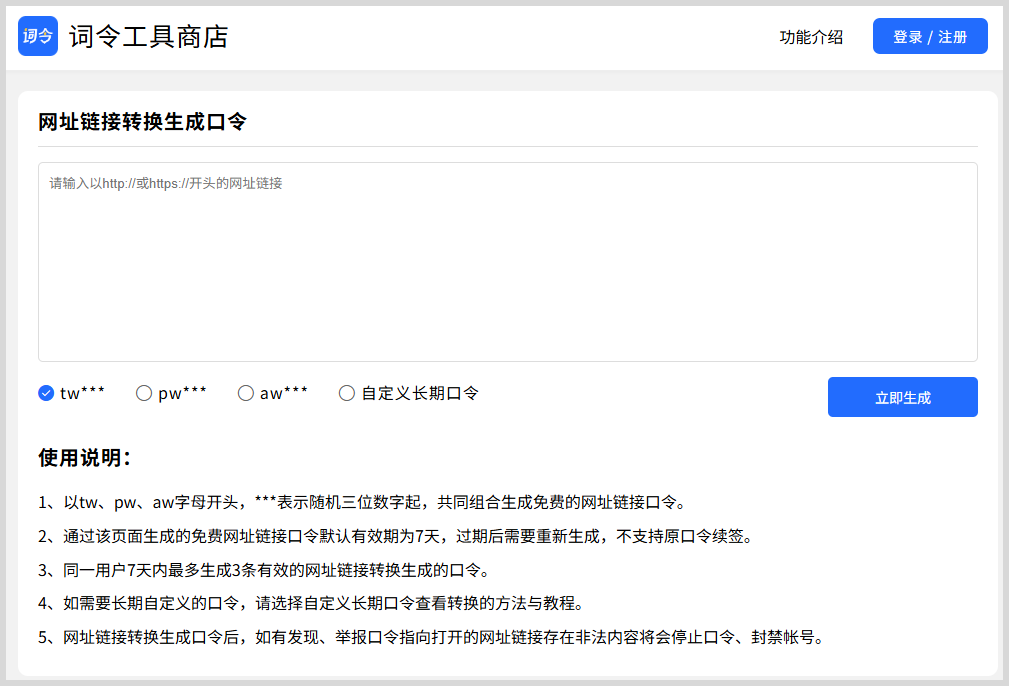Click instruction line 1 about tw、pw、aw prefixes
This screenshot has height=686, width=1009.
(362, 502)
